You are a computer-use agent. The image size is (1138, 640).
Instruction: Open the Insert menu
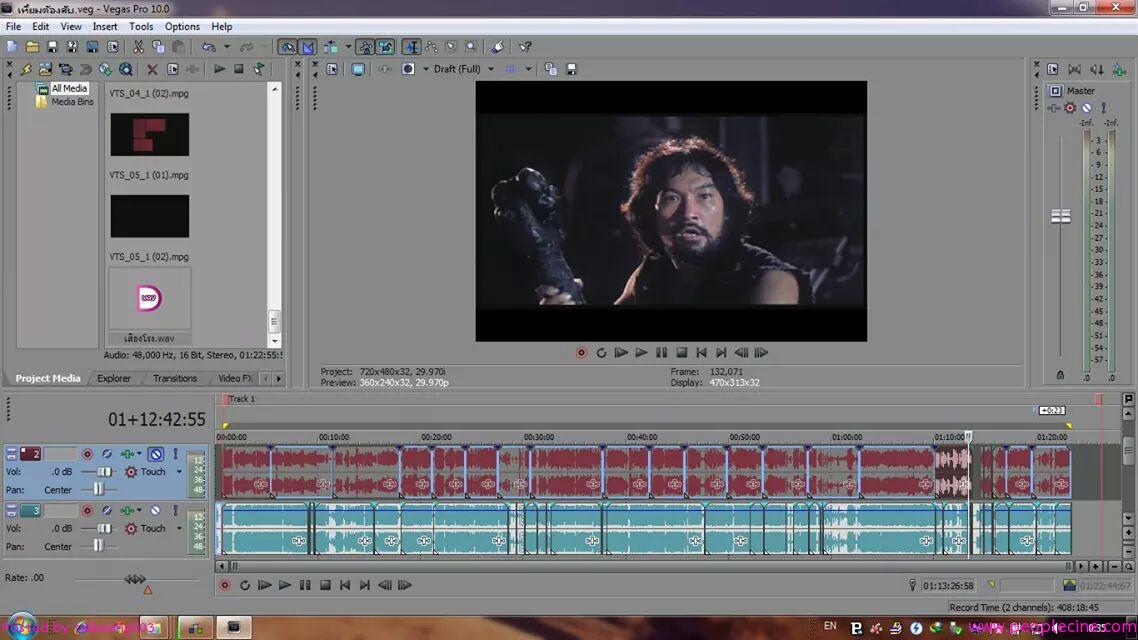coord(105,26)
